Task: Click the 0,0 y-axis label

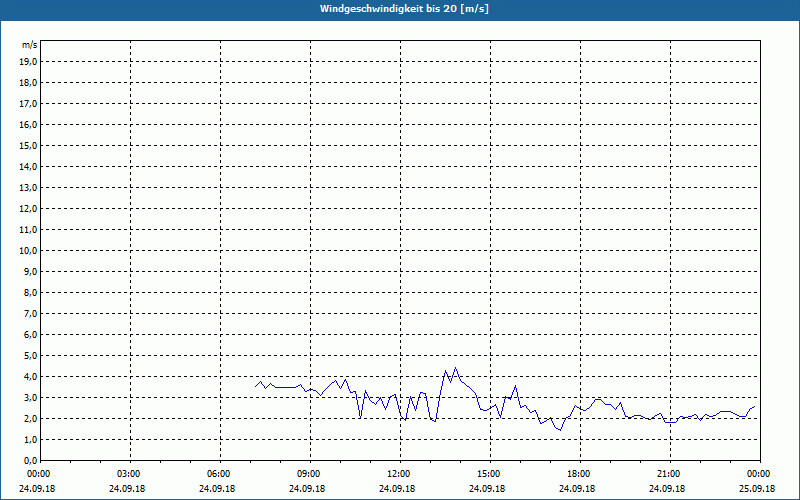Action: [x=31, y=461]
